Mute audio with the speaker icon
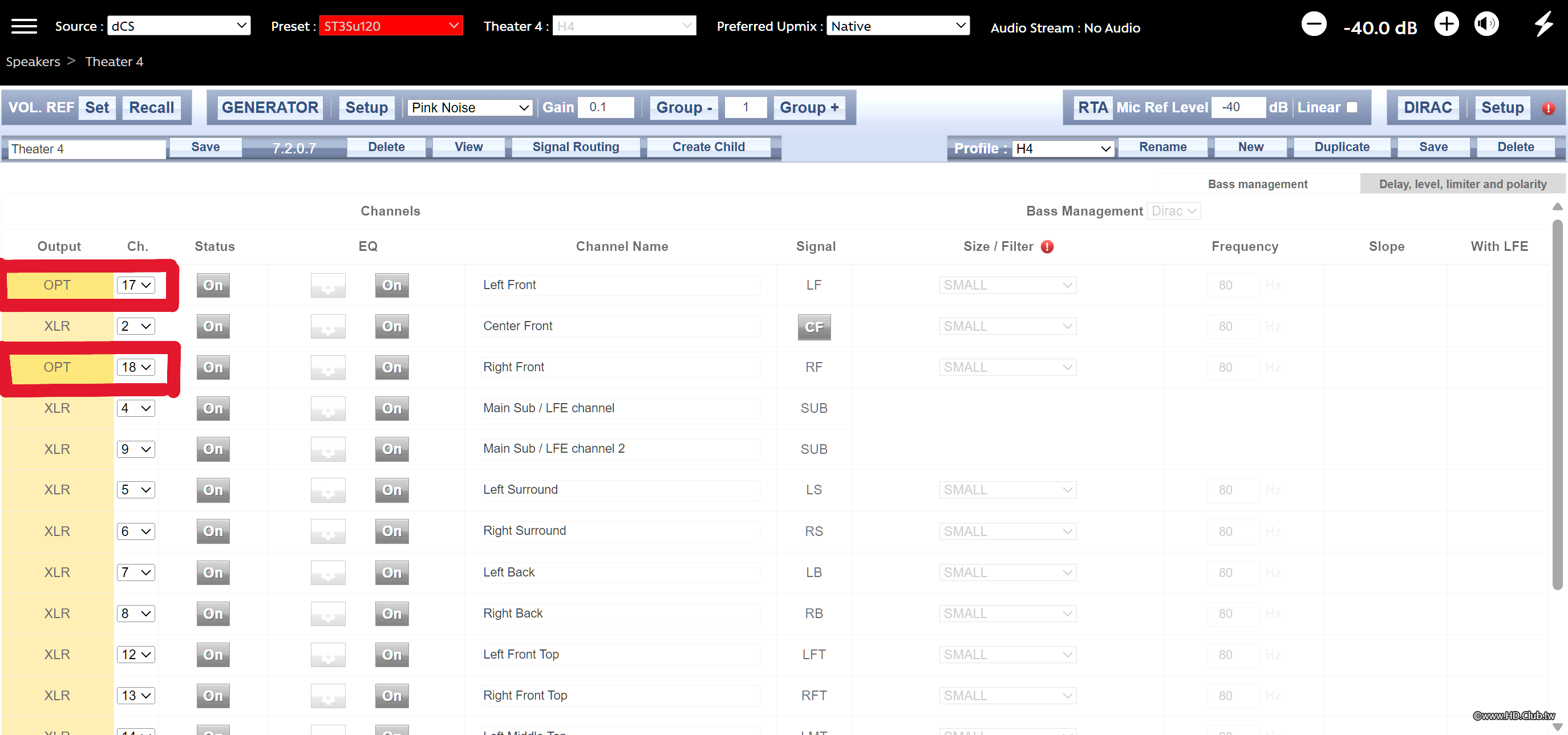Screen dimensions: 1568x735 click(x=1486, y=25)
